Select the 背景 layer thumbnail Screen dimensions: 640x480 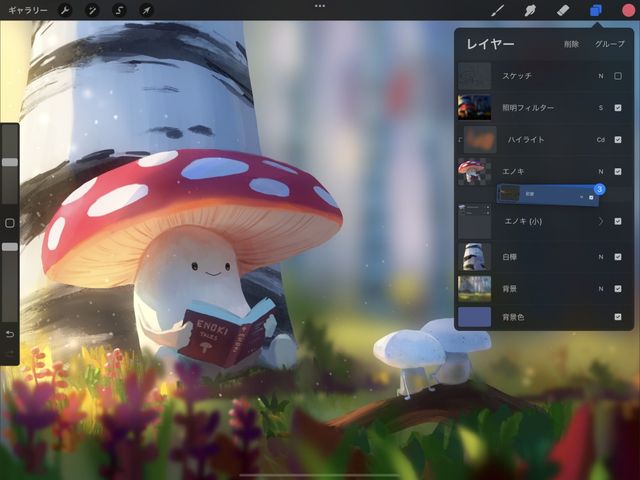[474, 289]
